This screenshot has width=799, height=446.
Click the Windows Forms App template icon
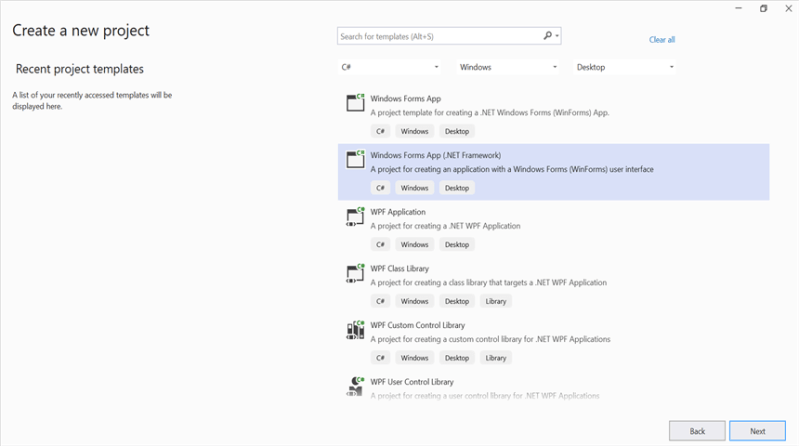[x=355, y=102]
